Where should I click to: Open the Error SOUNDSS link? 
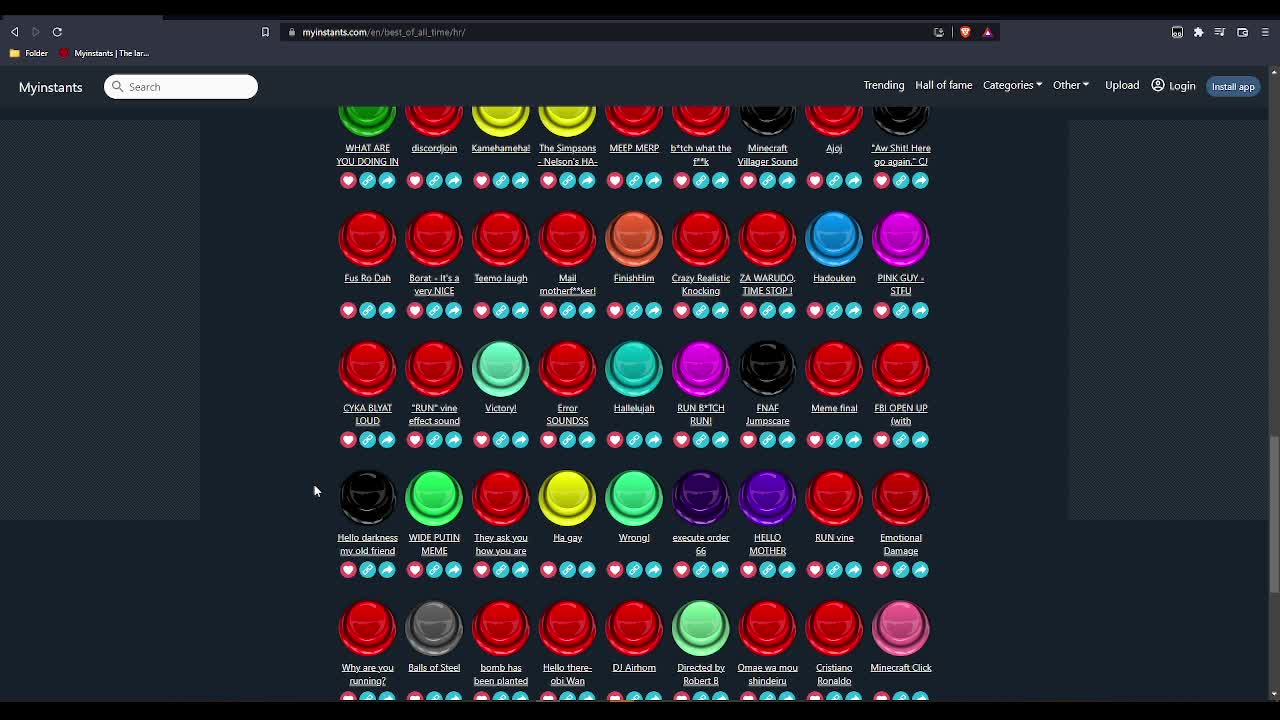pos(567,414)
